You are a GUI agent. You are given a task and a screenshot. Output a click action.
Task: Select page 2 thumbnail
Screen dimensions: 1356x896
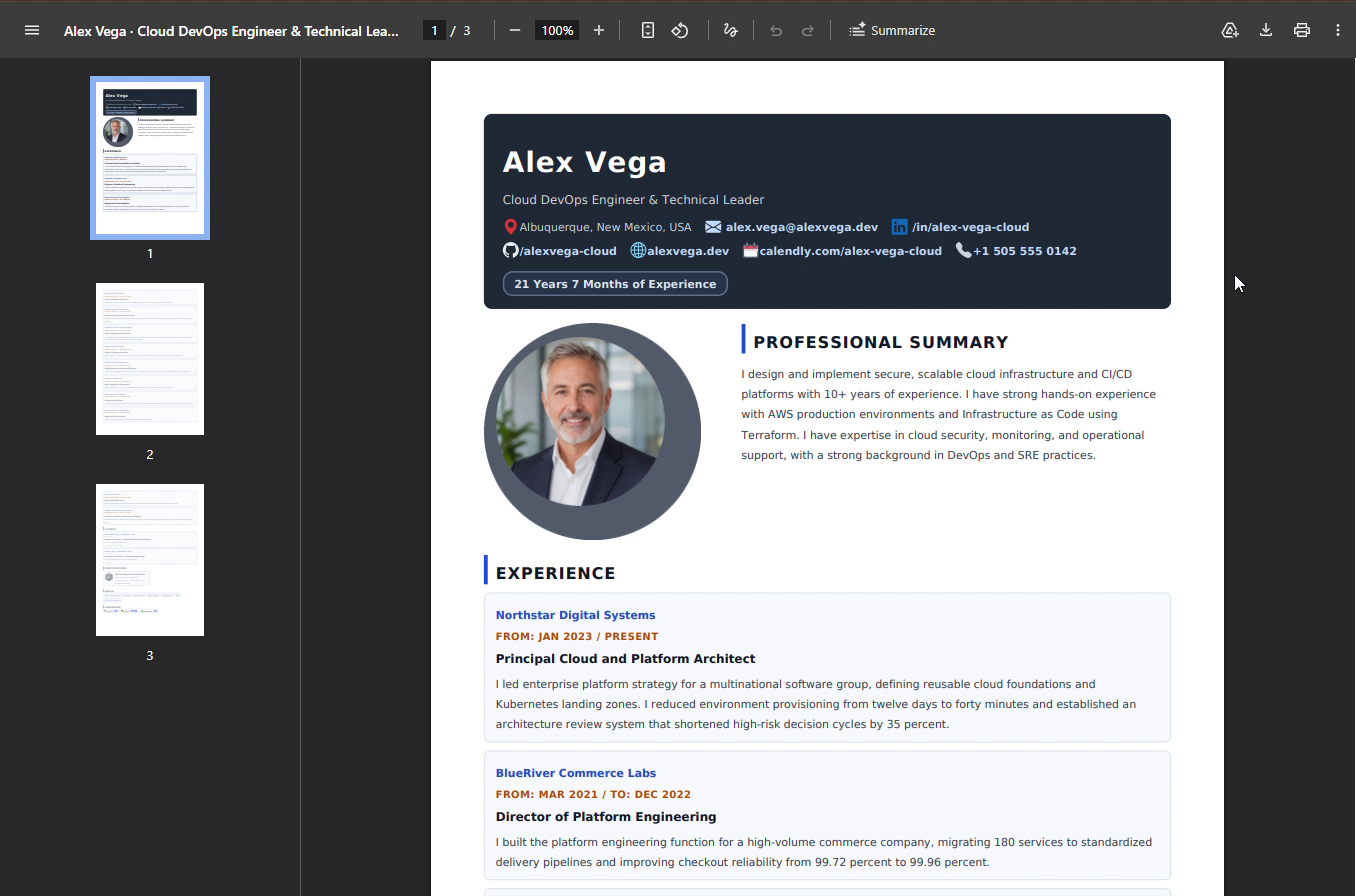(x=150, y=359)
